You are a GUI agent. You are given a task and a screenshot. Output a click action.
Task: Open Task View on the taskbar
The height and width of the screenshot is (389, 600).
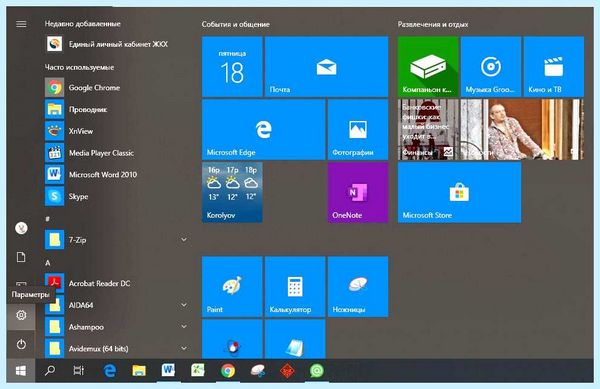click(x=78, y=370)
